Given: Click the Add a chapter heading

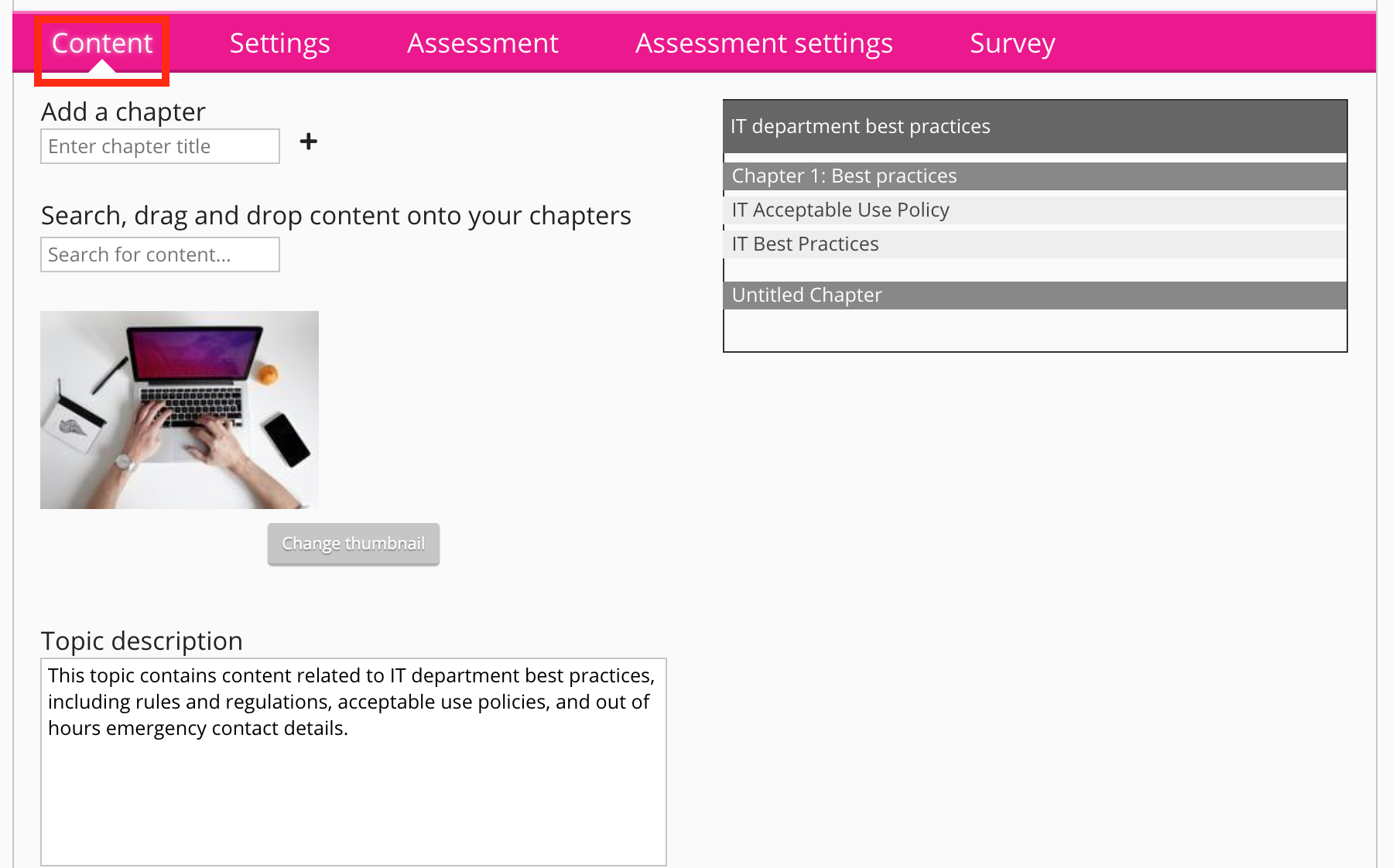Looking at the screenshot, I should point(123,112).
